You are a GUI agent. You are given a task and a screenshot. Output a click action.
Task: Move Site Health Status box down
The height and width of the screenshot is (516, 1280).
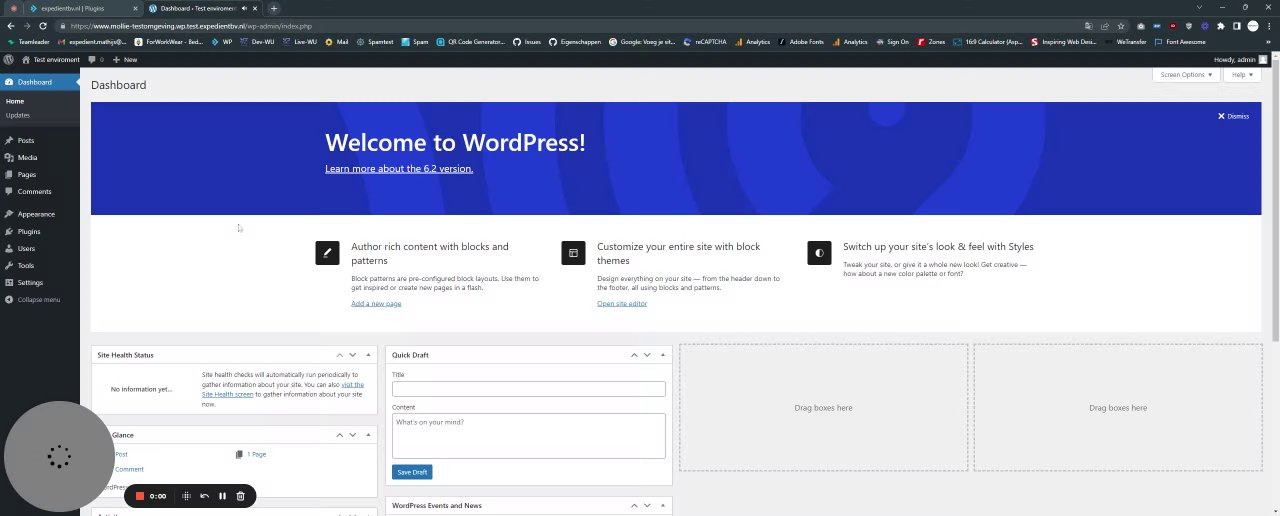pos(352,355)
